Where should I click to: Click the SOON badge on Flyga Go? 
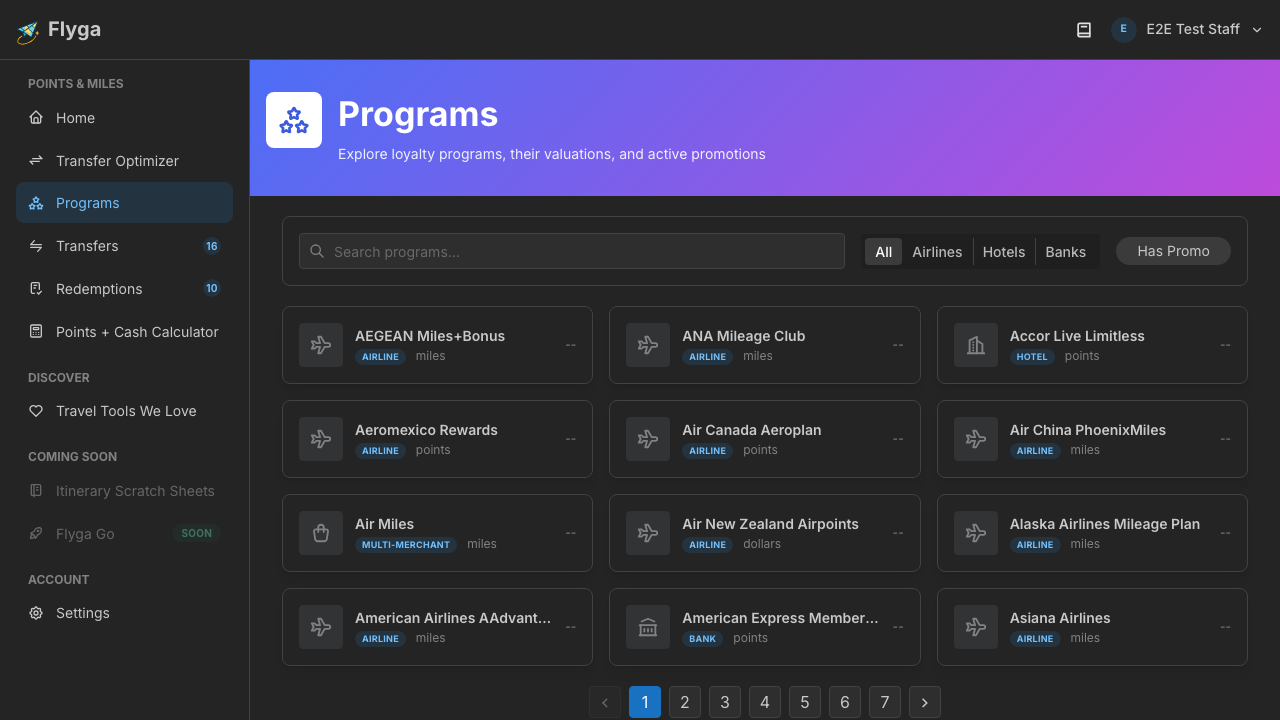[196, 534]
